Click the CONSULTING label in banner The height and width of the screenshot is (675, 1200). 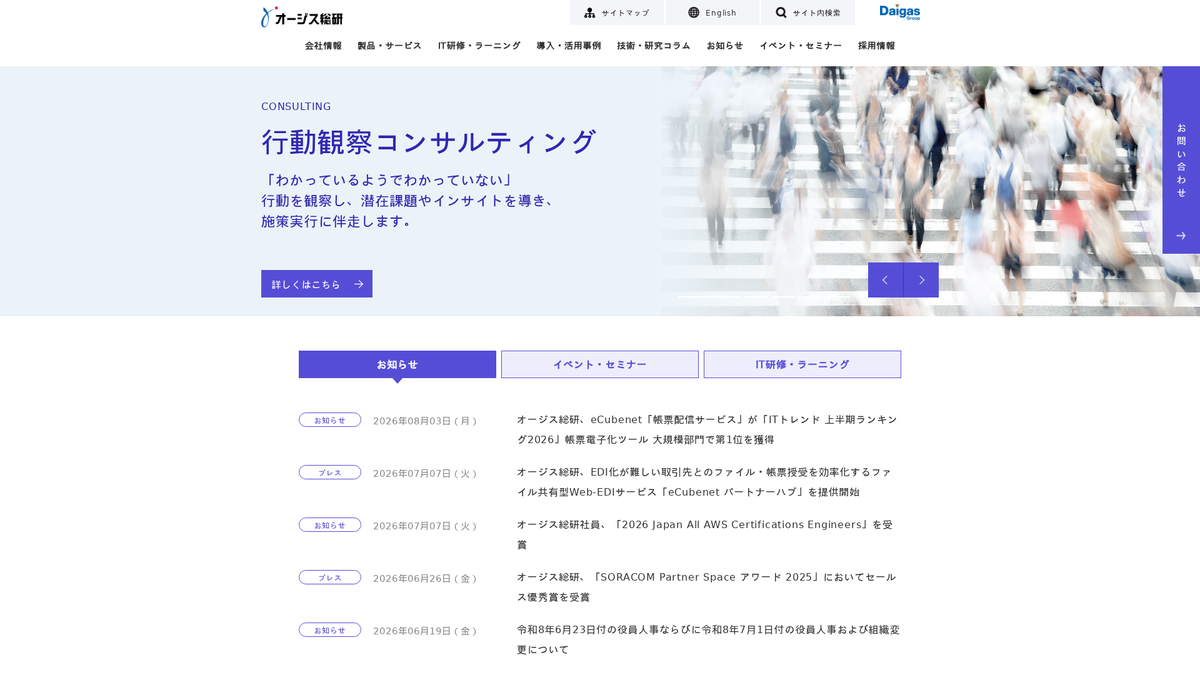point(296,106)
